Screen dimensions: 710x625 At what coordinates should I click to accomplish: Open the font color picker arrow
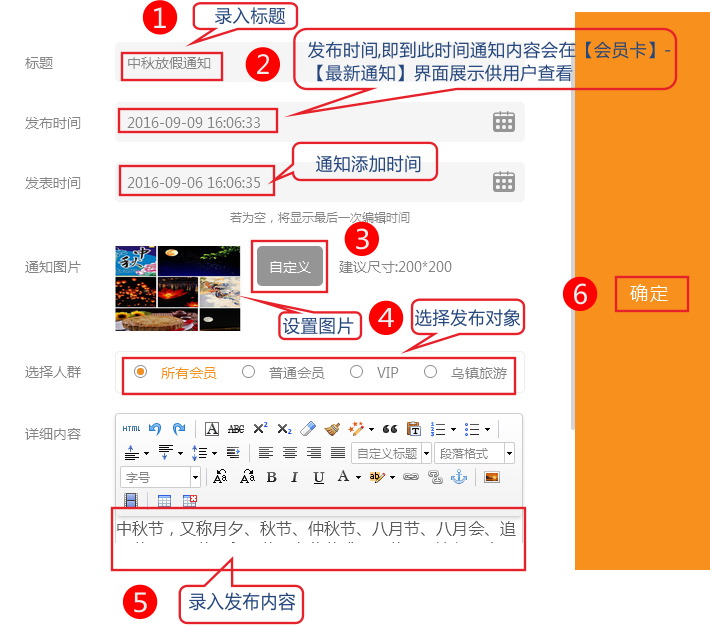pyautogui.click(x=357, y=478)
